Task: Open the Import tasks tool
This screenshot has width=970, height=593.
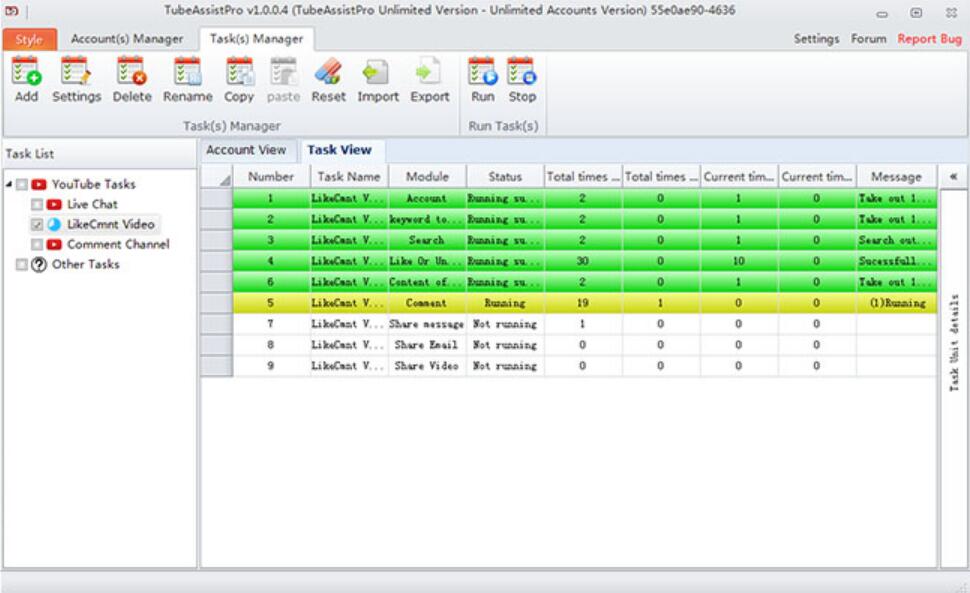Action: coord(377,71)
